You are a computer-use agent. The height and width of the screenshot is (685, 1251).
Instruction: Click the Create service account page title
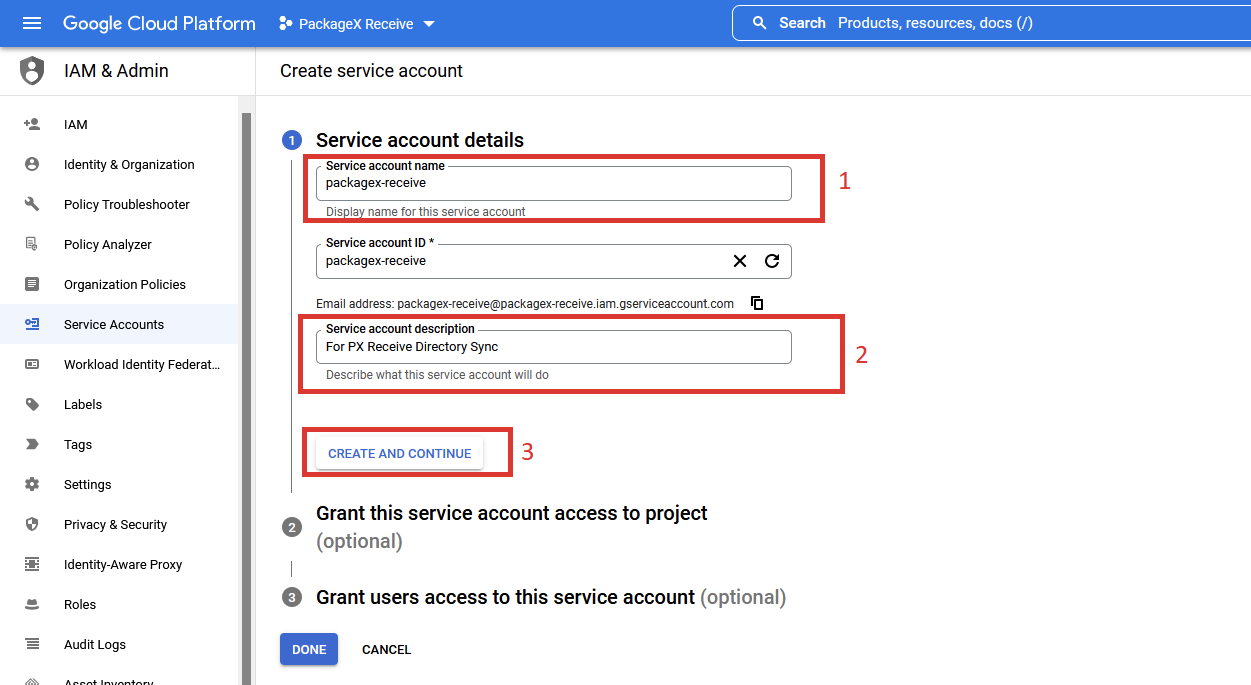[371, 71]
